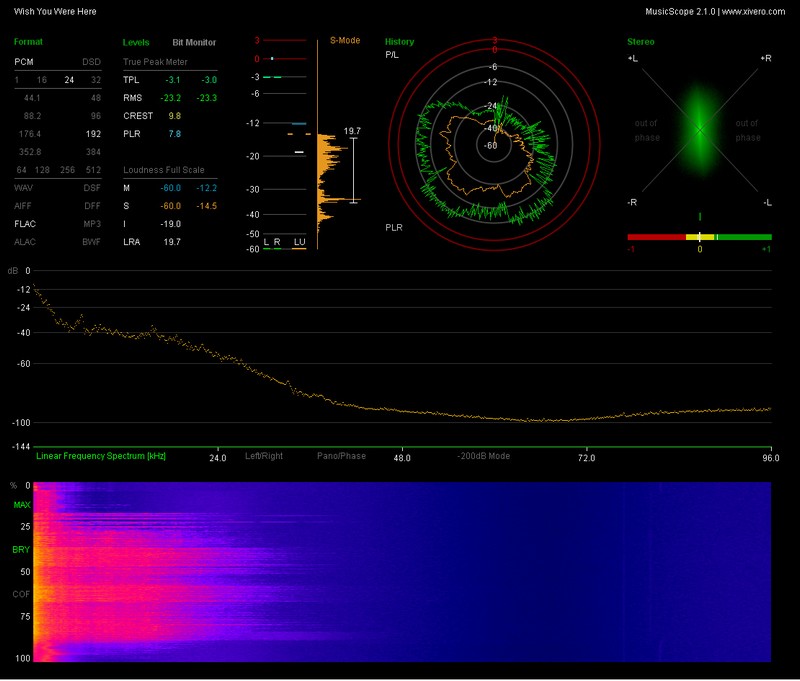Image resolution: width=800 pixels, height=681 pixels.
Task: Click the L channel peak meter indicator
Action: 266,242
